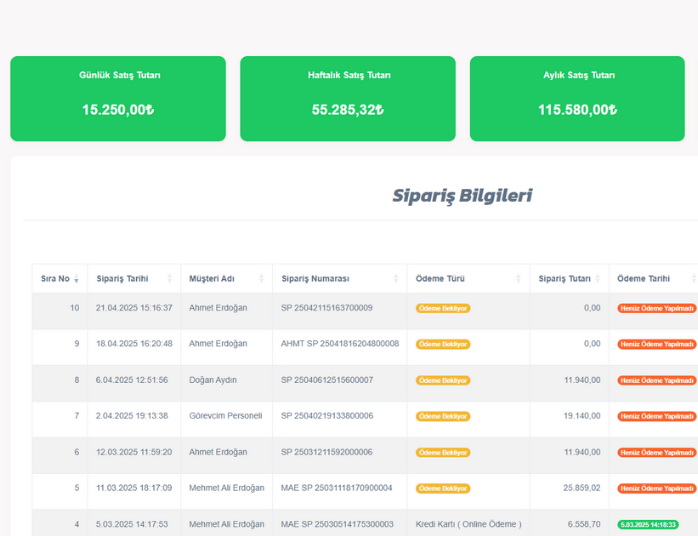Click Görevcim Personeli customer name
This screenshot has width=698, height=536.
pyautogui.click(x=225, y=416)
